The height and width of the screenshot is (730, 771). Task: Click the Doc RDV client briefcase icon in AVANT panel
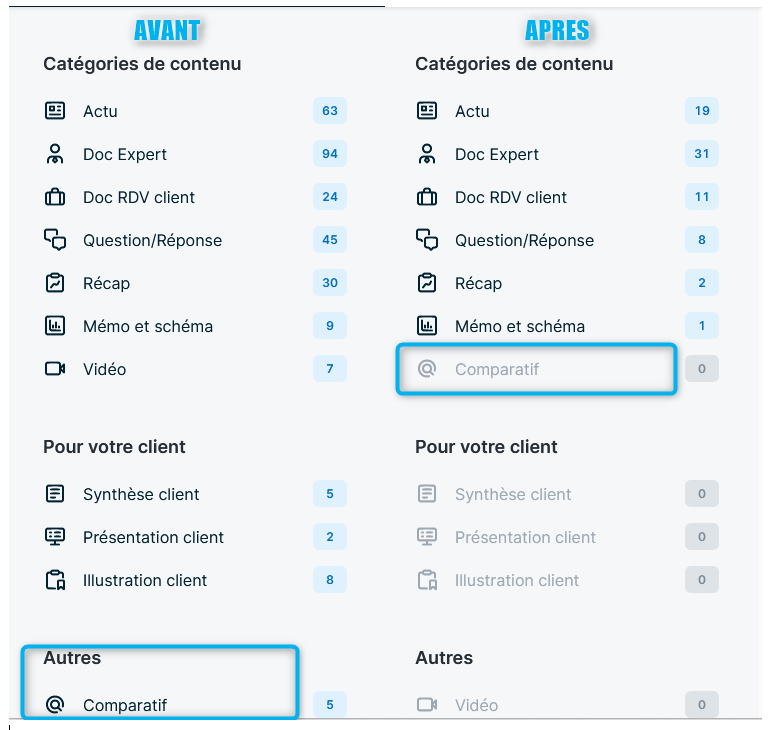(55, 197)
